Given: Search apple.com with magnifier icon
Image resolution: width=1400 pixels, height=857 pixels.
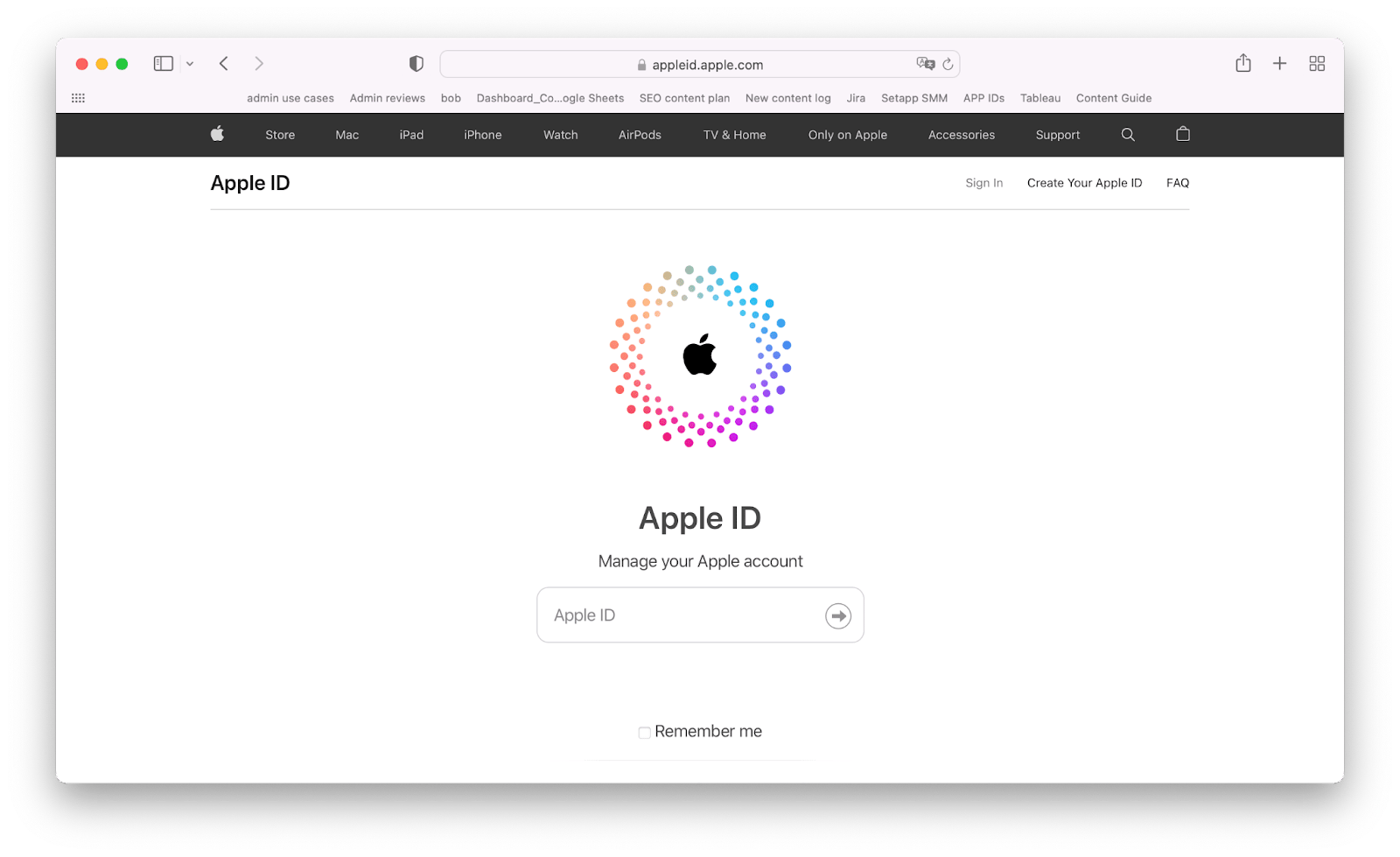Looking at the screenshot, I should click(x=1128, y=135).
